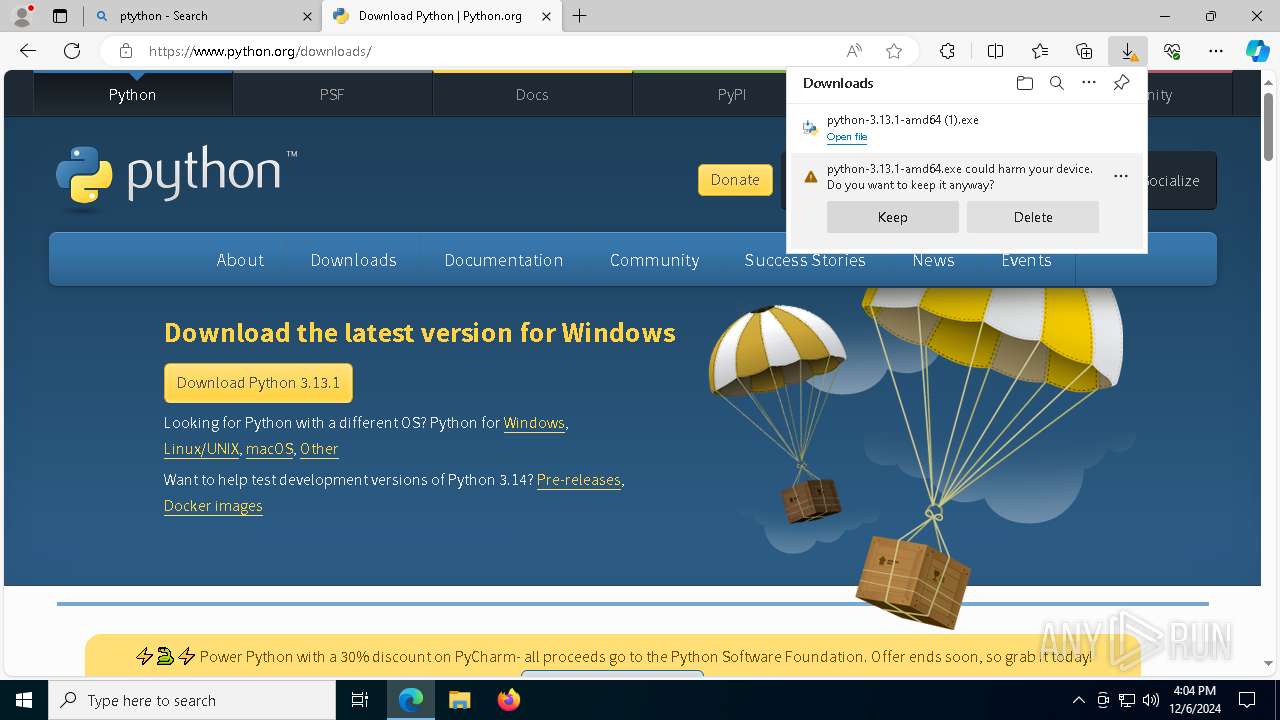Open the Windows Start menu

[24, 700]
